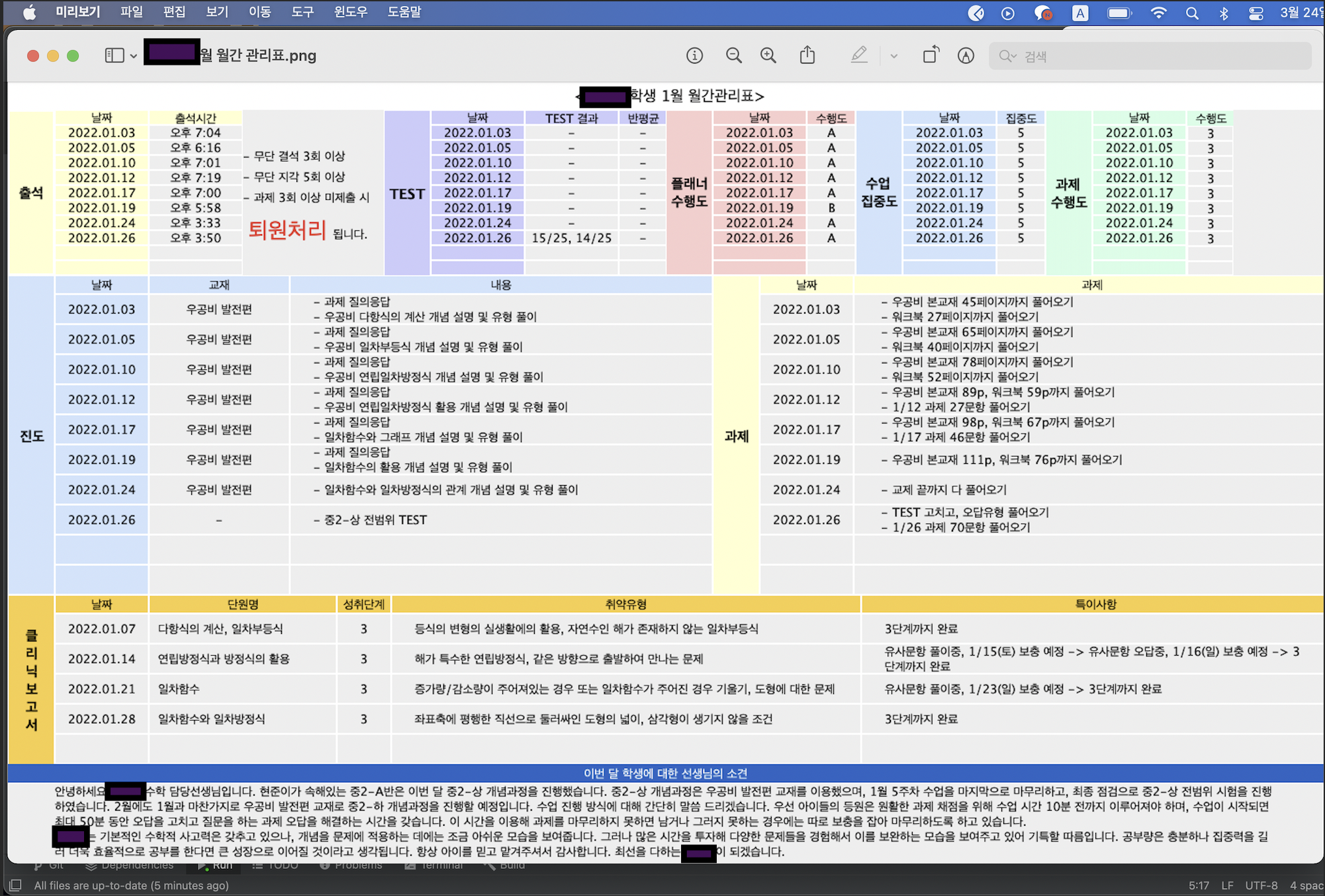Click the '15/25, 14/25' TEST result cell
The image size is (1325, 896).
coord(572,238)
